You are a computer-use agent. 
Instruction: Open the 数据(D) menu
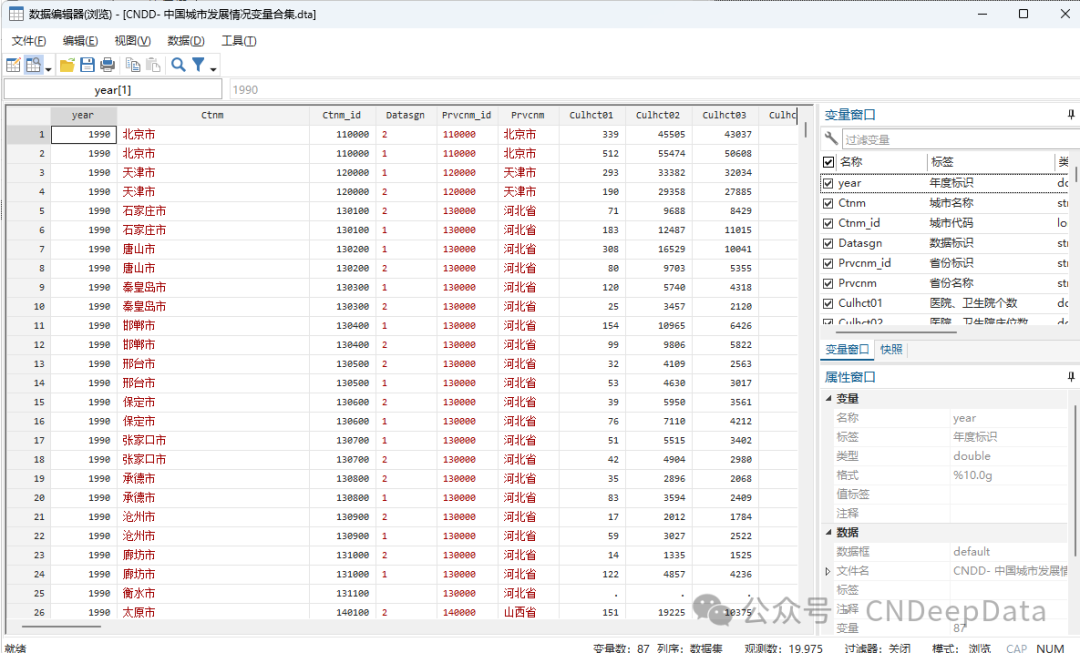pyautogui.click(x=186, y=41)
